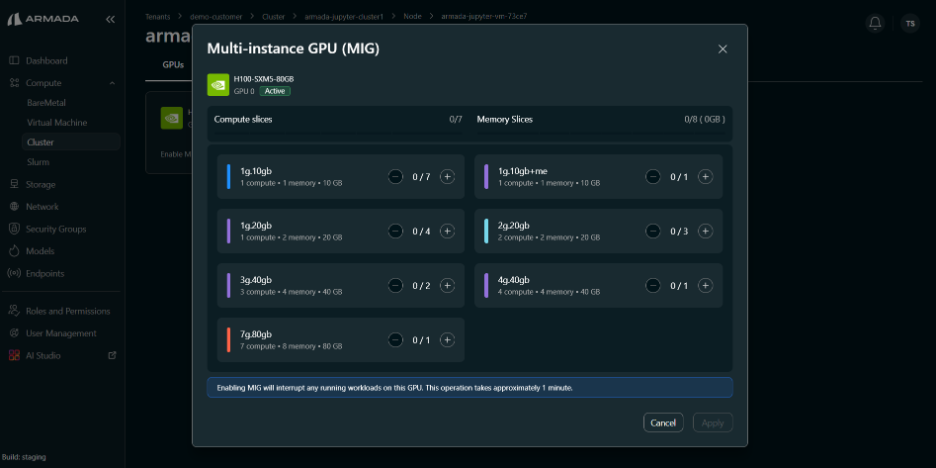The height and width of the screenshot is (468, 936).
Task: Click the Compute slices label
Action: (243, 119)
